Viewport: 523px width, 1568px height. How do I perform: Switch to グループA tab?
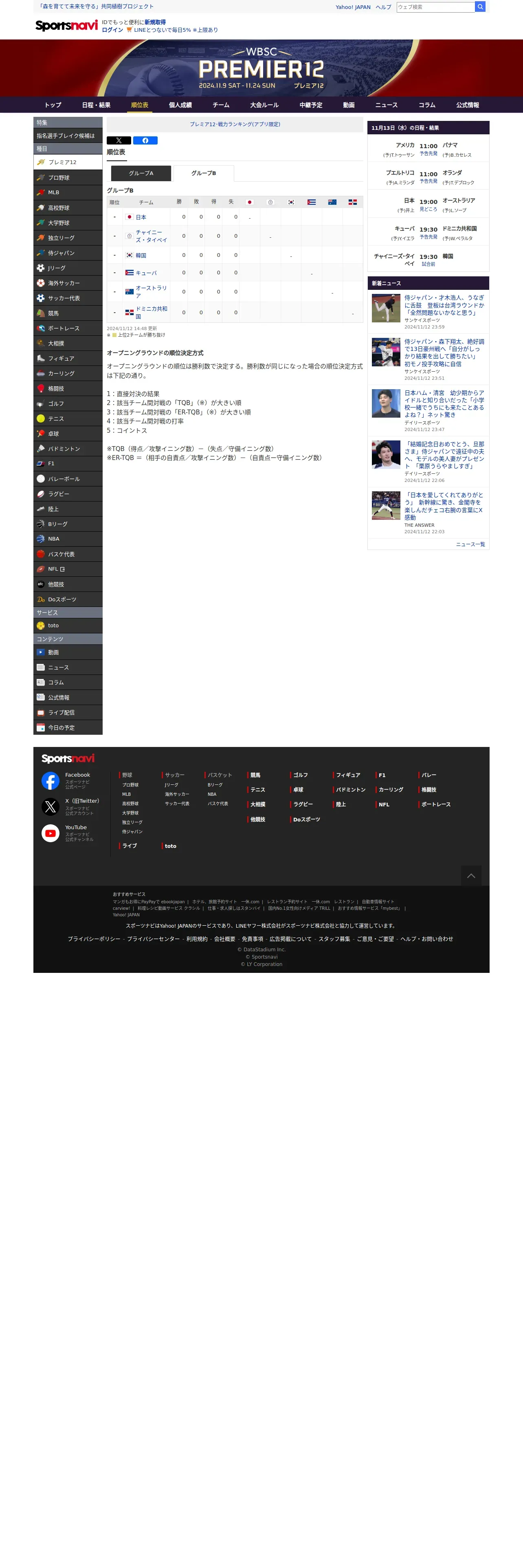[x=141, y=173]
